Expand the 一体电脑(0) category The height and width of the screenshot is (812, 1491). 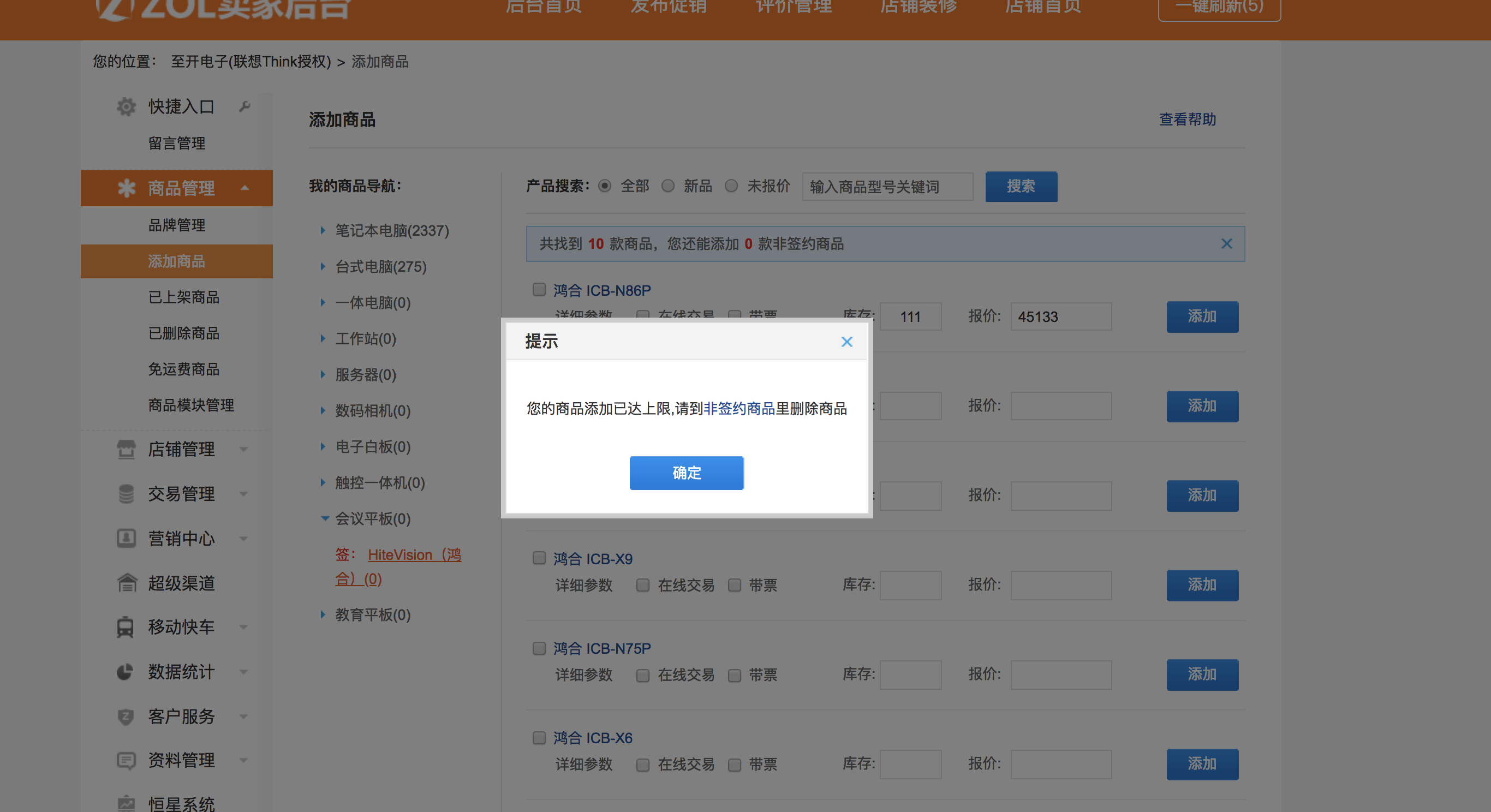[x=323, y=302]
